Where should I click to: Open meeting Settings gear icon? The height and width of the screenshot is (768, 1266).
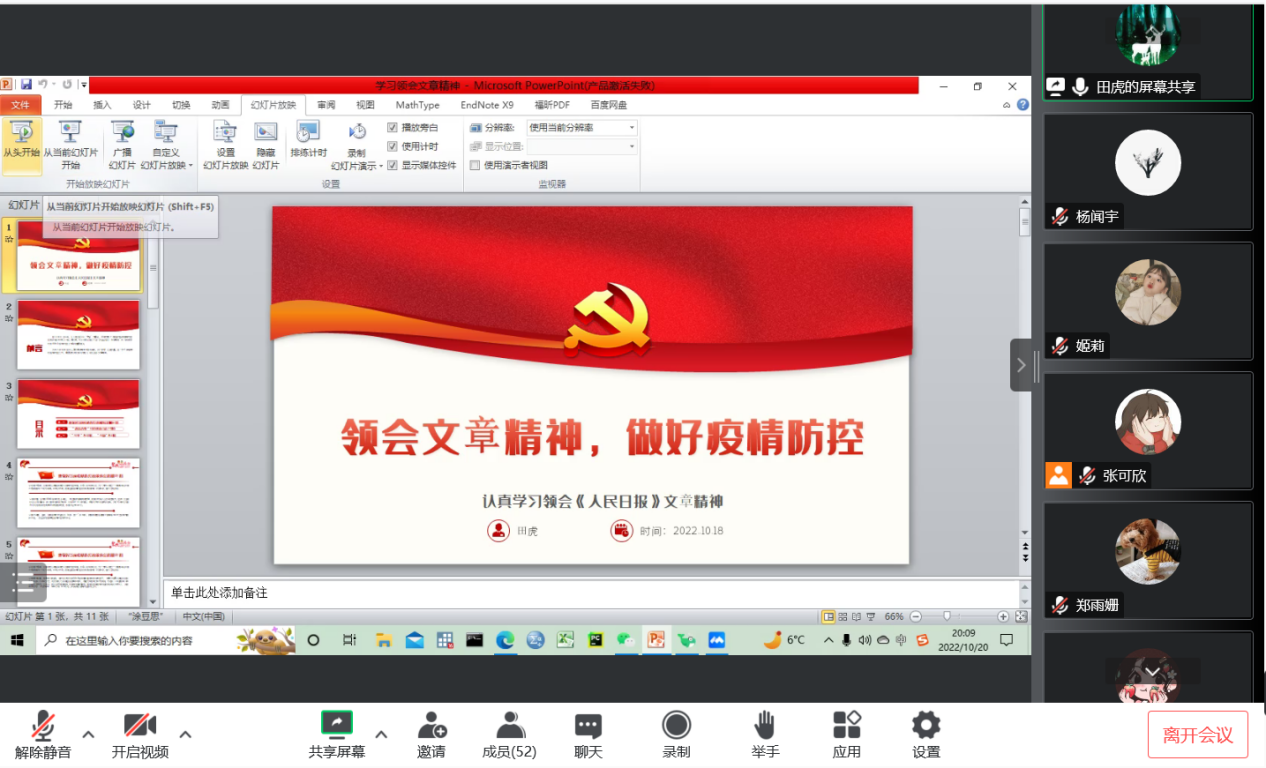point(926,724)
